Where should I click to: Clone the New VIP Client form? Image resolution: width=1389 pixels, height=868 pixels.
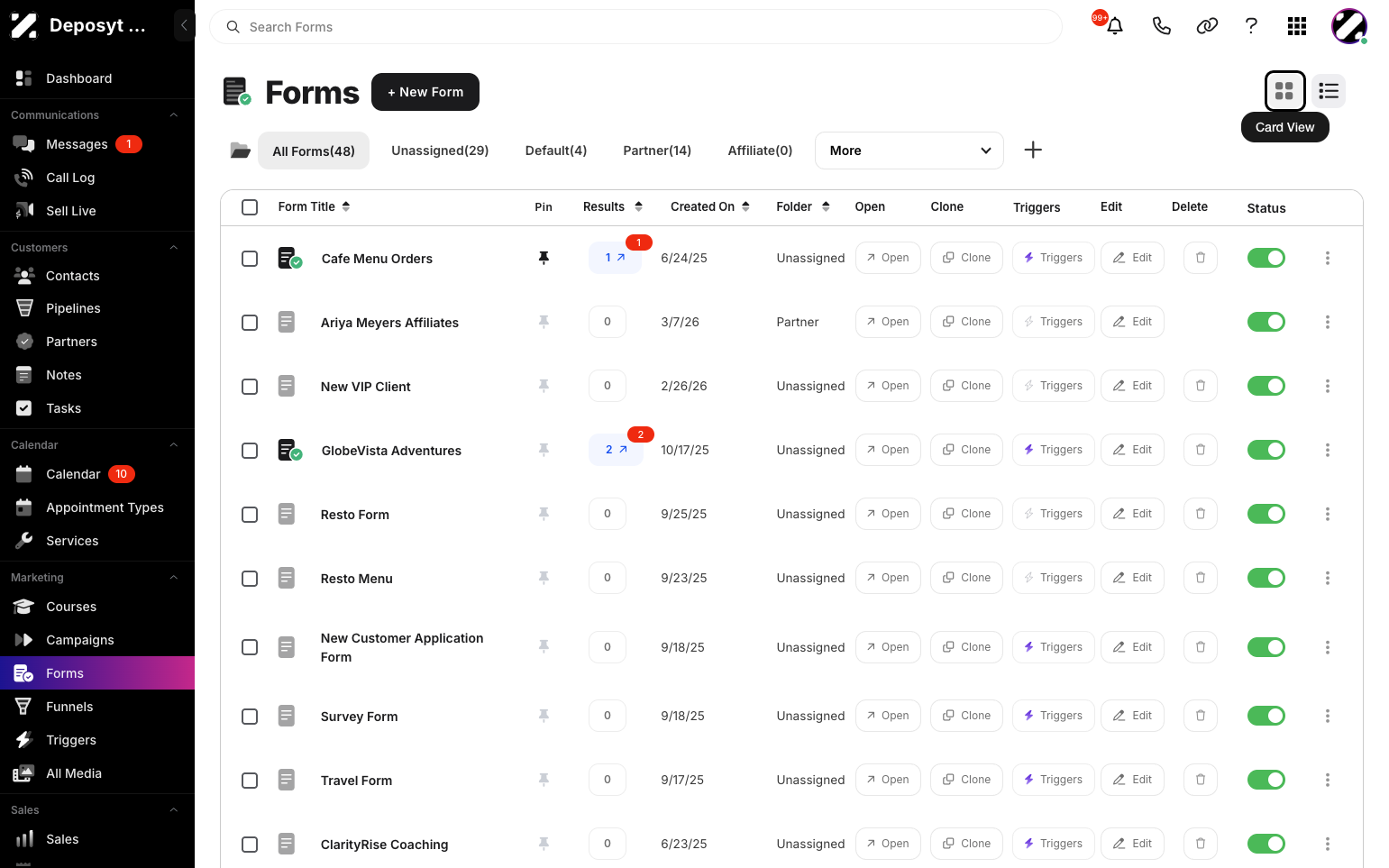tap(966, 386)
